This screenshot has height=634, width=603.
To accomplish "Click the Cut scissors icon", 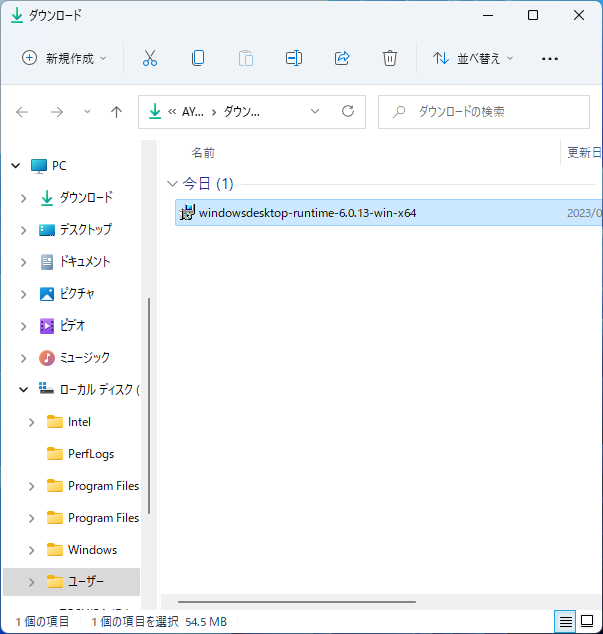I will 150,59.
